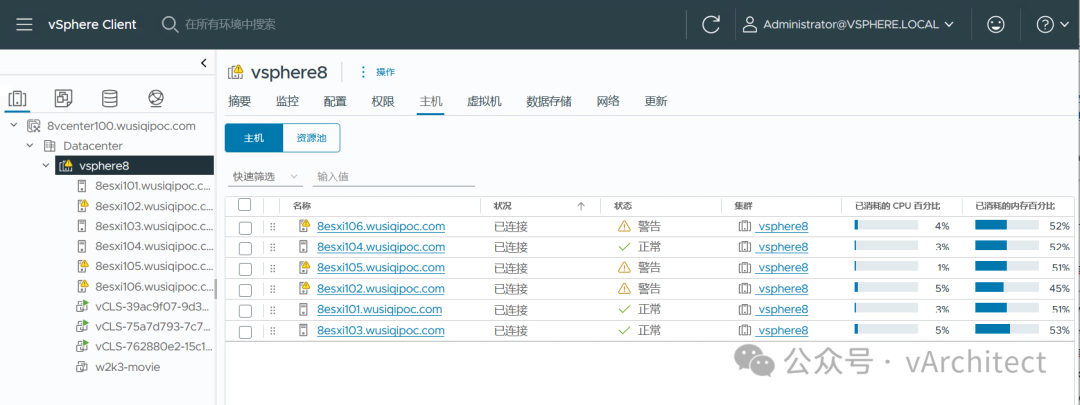
Task: Click the search magnifier icon
Action: click(x=169, y=25)
